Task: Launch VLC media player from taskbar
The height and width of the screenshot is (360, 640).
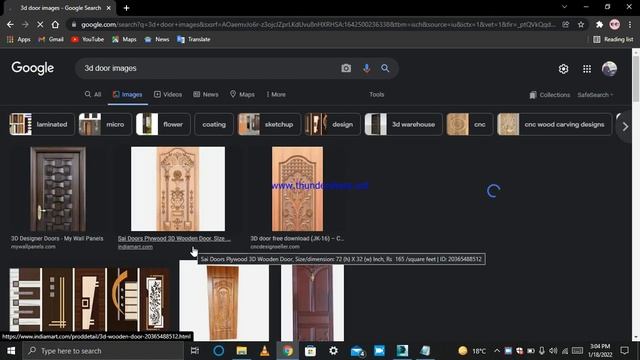Action: point(264,351)
